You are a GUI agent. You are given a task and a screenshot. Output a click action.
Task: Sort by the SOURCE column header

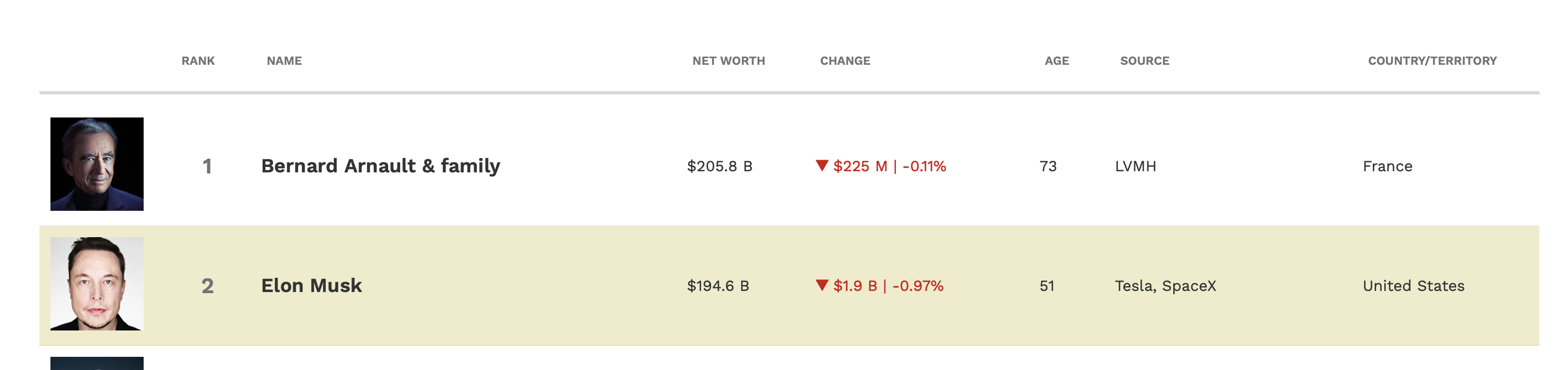pyautogui.click(x=1144, y=61)
